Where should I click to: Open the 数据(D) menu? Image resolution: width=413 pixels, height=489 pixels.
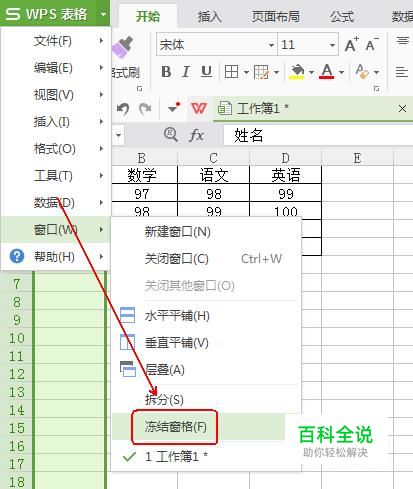(x=56, y=203)
